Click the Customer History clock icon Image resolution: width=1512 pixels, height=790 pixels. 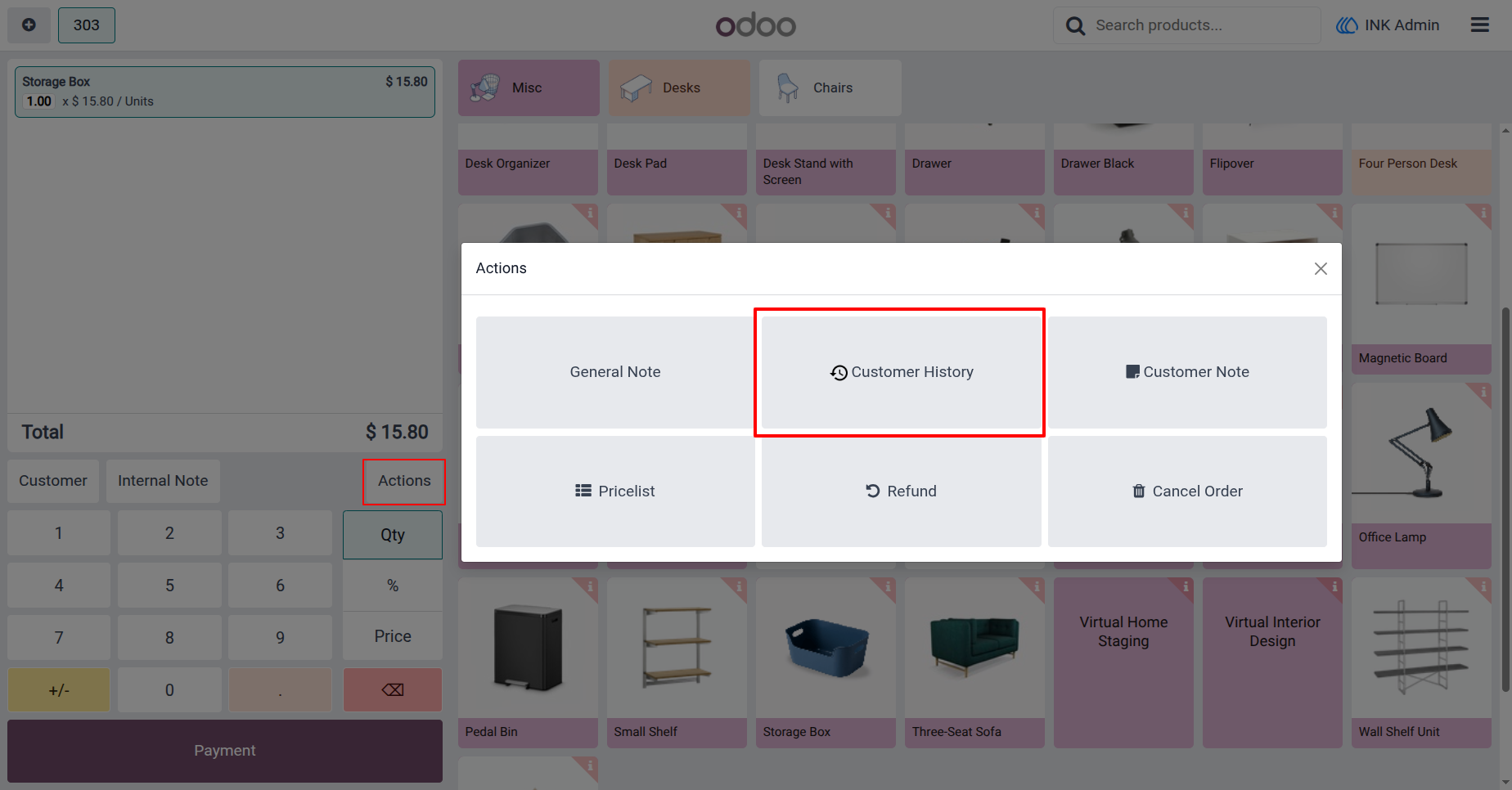click(839, 373)
